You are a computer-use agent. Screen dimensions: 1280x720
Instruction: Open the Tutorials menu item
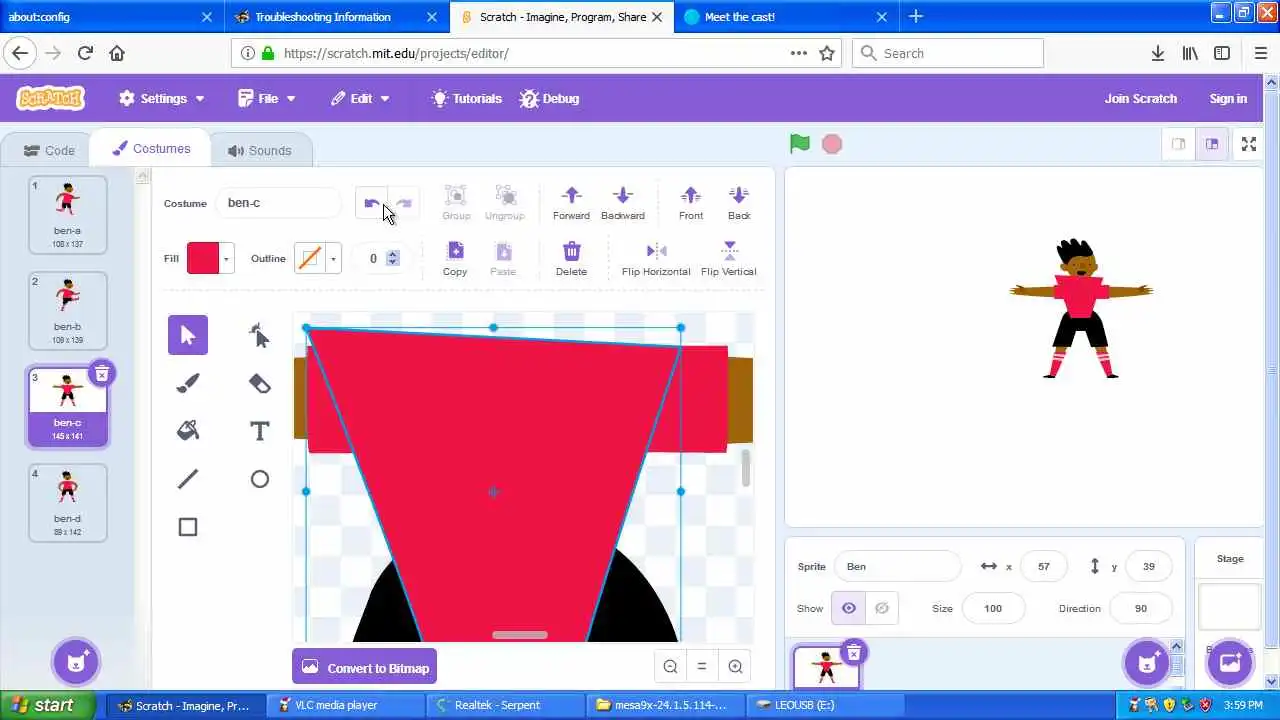tap(466, 98)
